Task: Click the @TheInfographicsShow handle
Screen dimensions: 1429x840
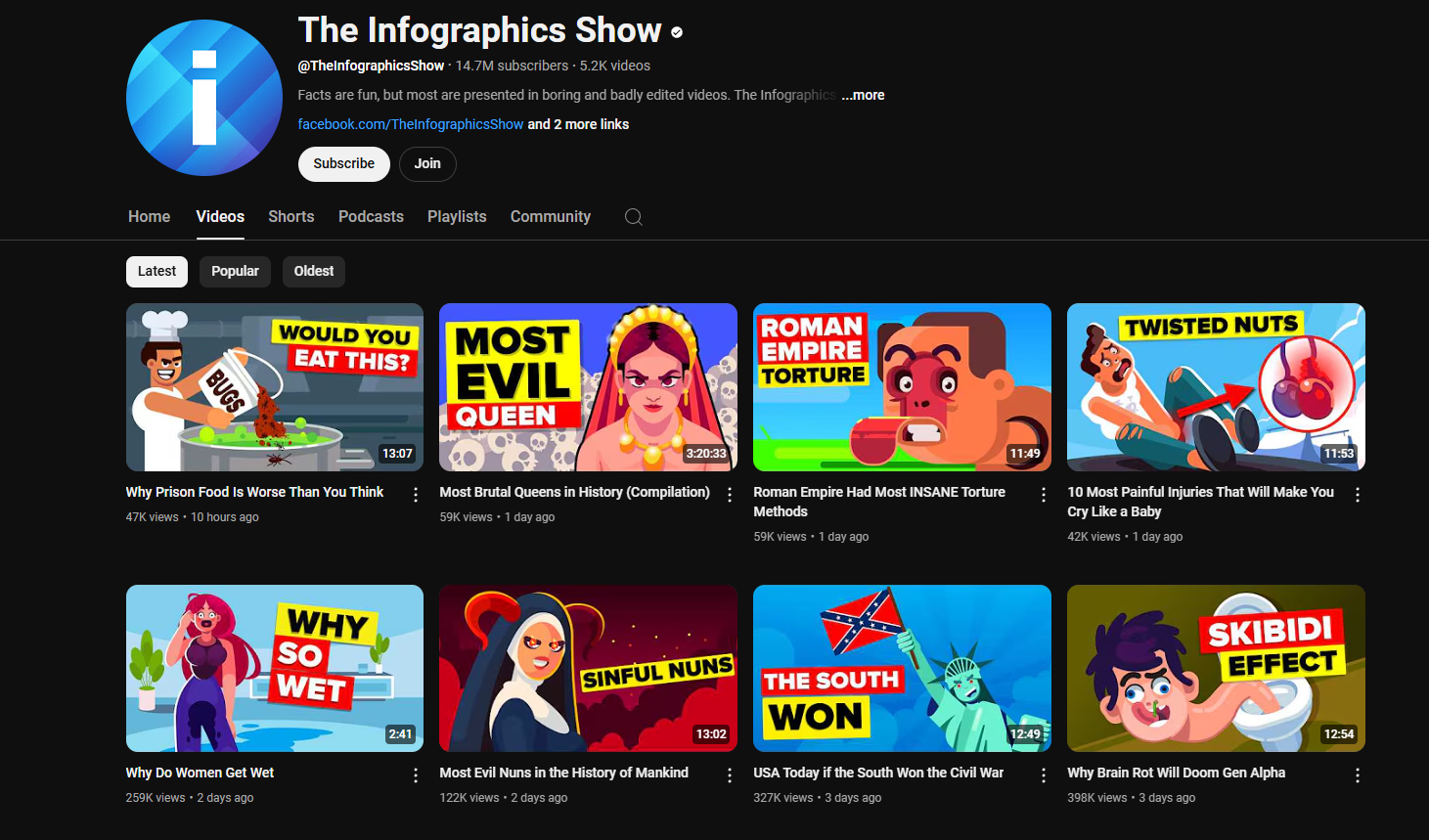Action: pyautogui.click(x=371, y=66)
